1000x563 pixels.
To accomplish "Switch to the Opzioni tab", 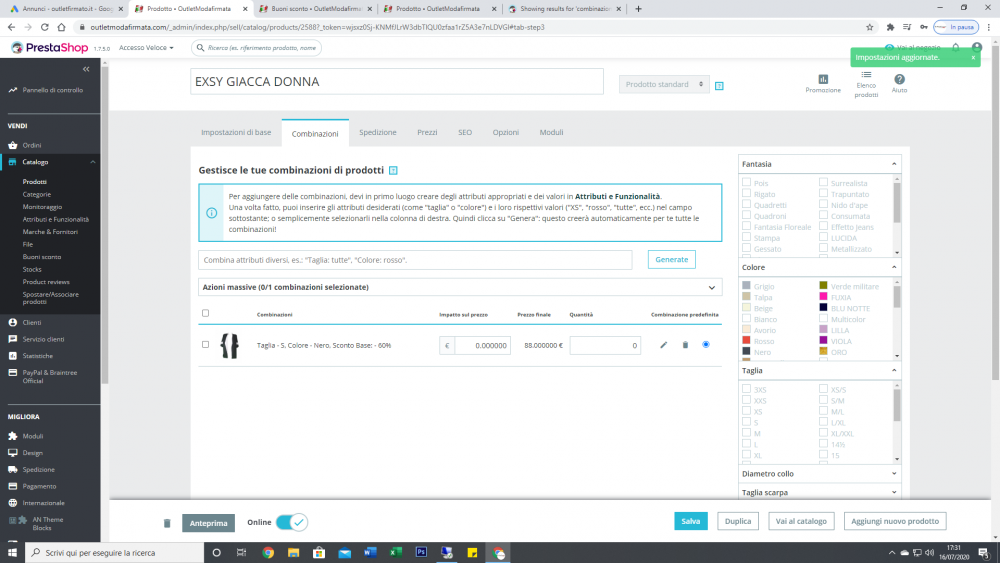I will (506, 132).
